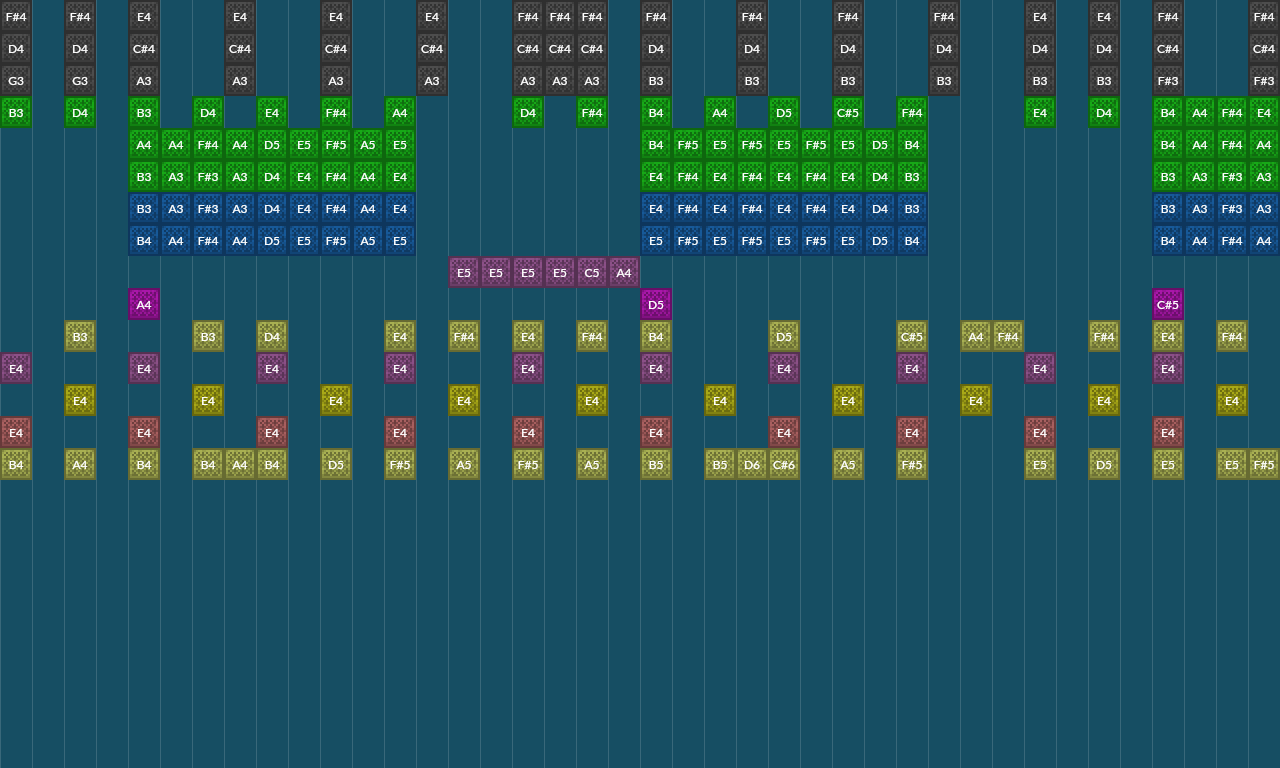Click the rightmost olive F#5 note

coord(1264,464)
